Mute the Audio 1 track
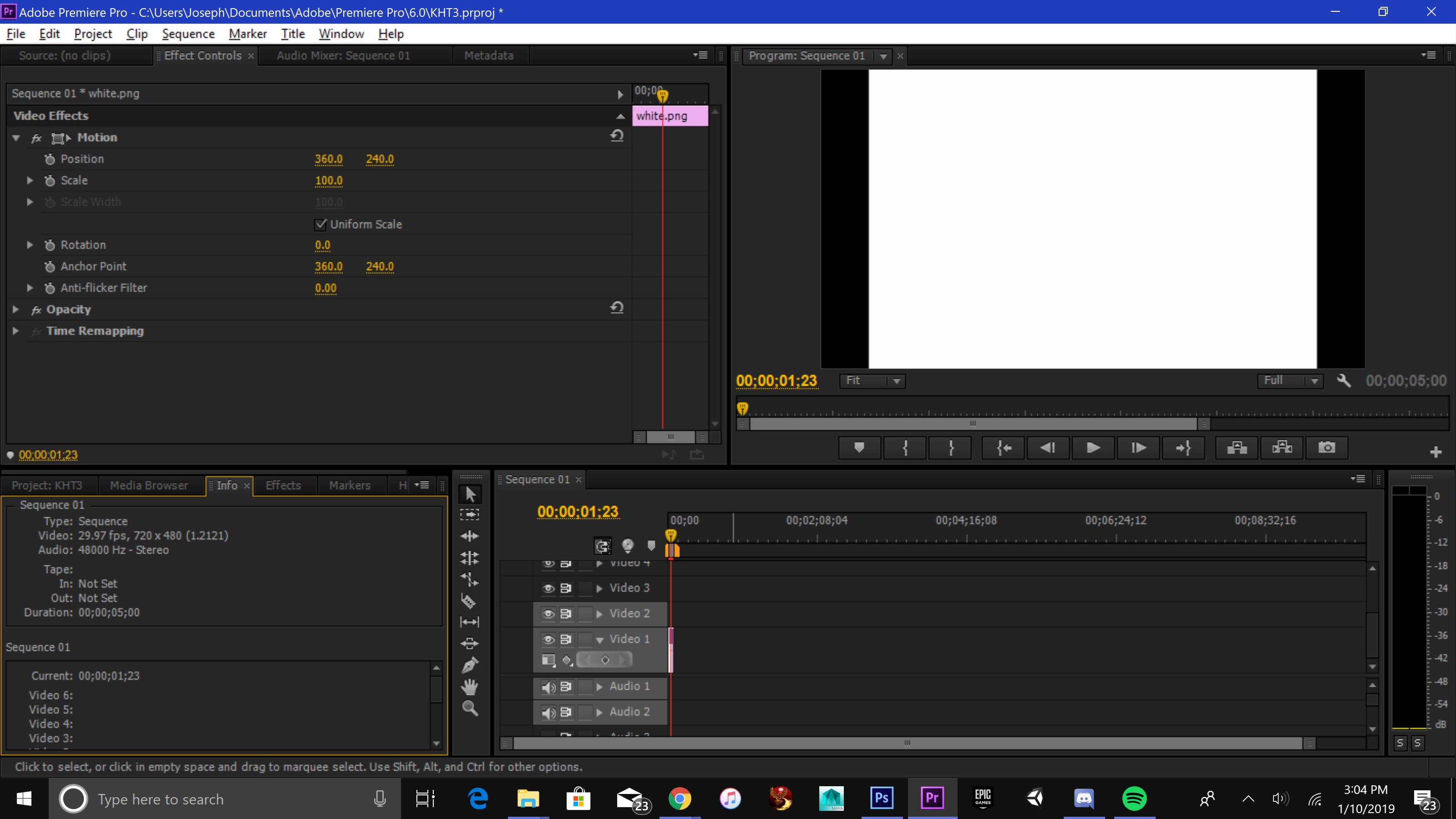 click(x=548, y=687)
